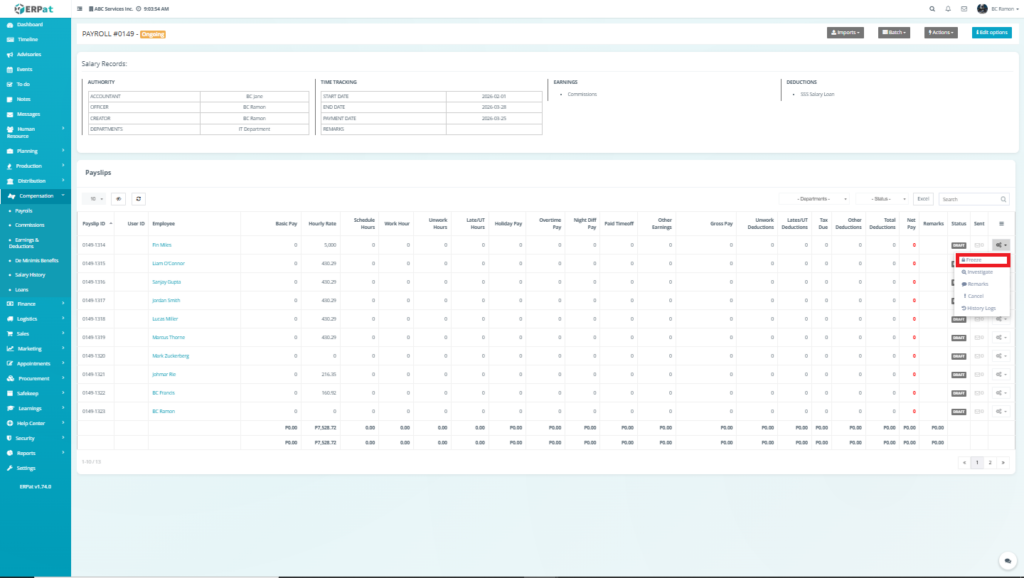
Task: Choose History Logs in the action menu
Action: tap(980, 308)
